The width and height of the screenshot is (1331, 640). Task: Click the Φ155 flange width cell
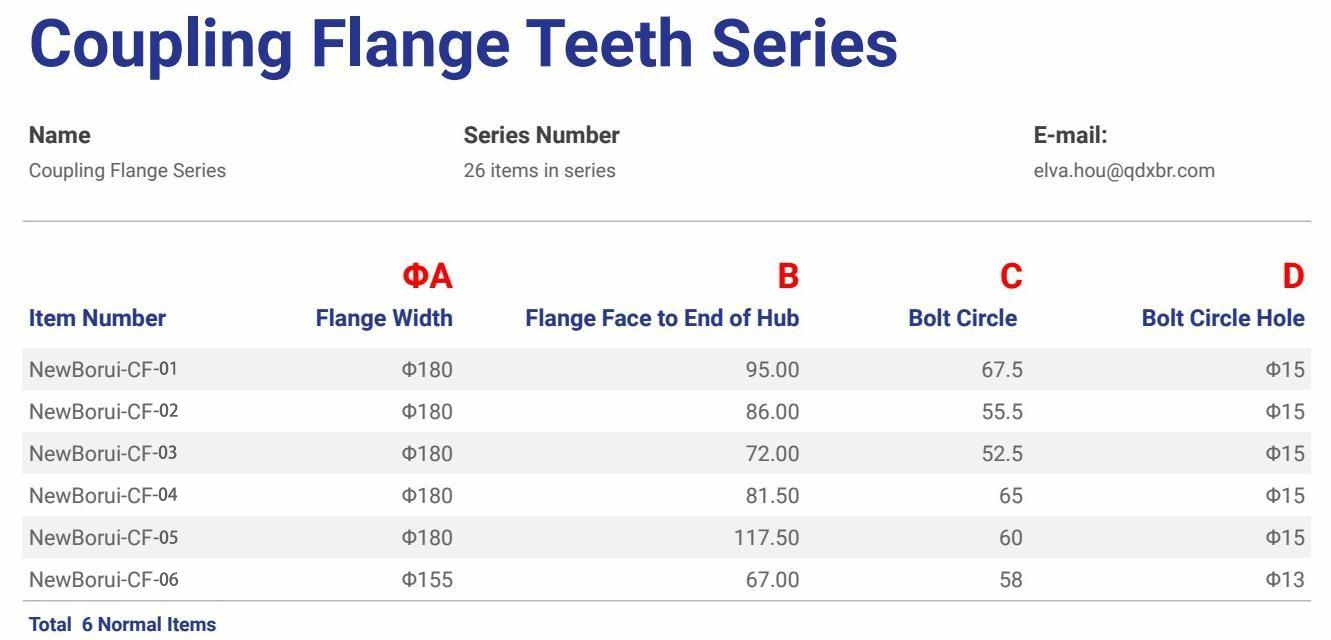pyautogui.click(x=427, y=580)
